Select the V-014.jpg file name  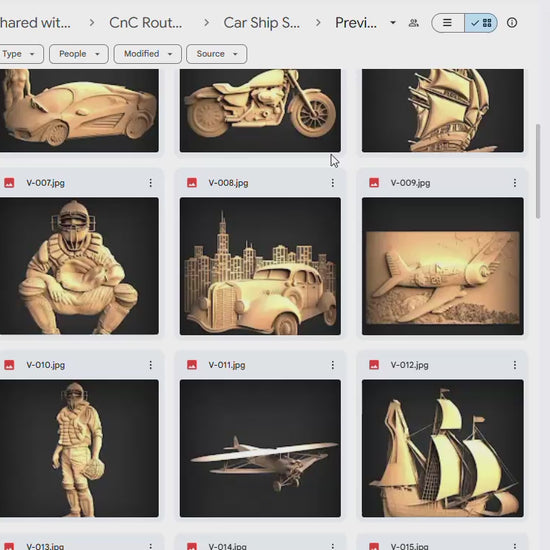click(x=228, y=546)
